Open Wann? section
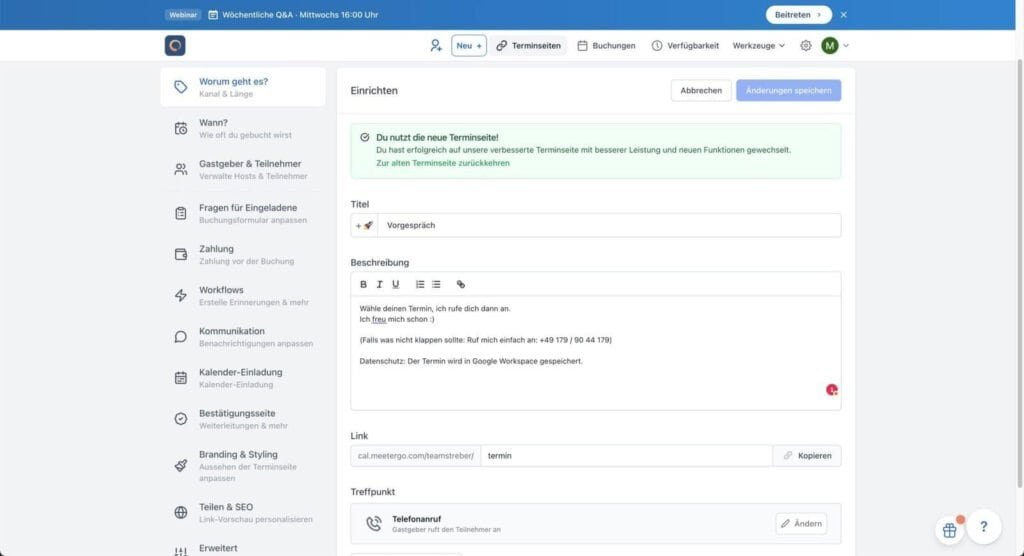 (243, 128)
